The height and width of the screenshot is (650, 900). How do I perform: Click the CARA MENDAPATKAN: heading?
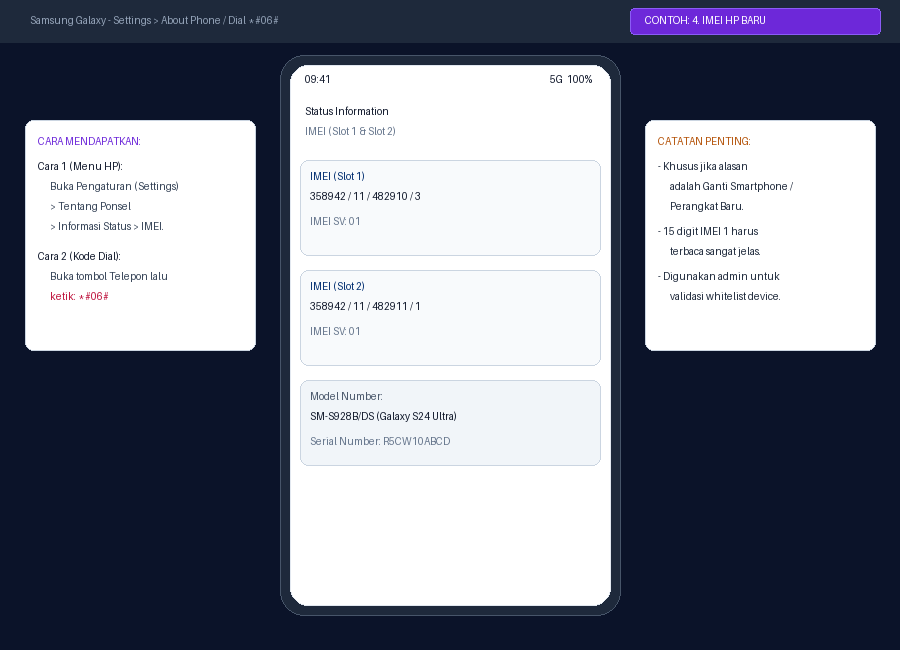(89, 141)
